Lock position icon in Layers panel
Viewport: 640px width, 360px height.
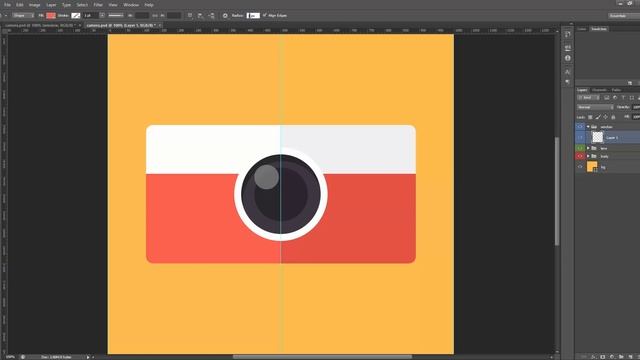click(x=605, y=117)
